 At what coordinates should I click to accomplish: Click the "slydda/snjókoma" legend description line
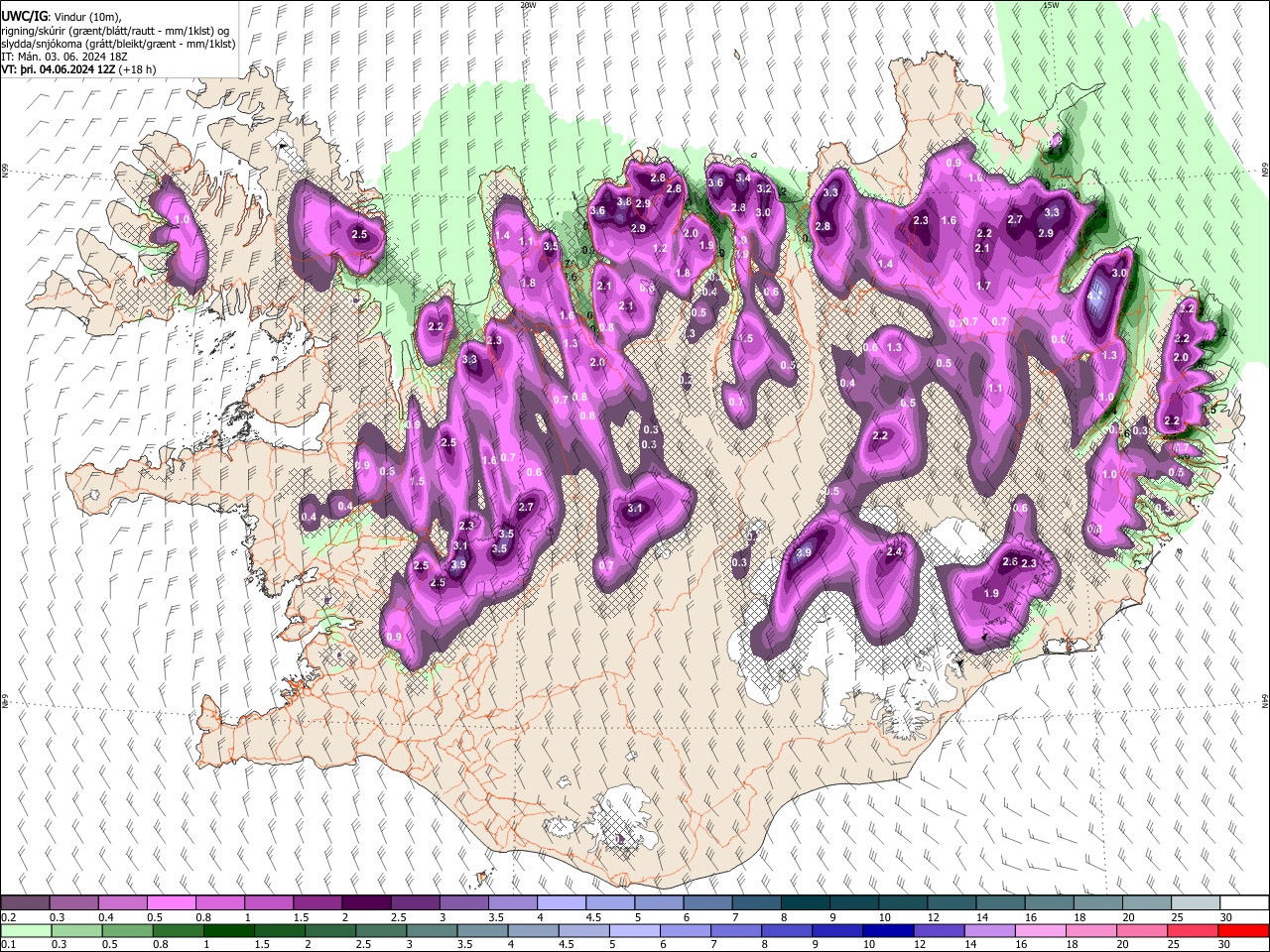tap(118, 44)
